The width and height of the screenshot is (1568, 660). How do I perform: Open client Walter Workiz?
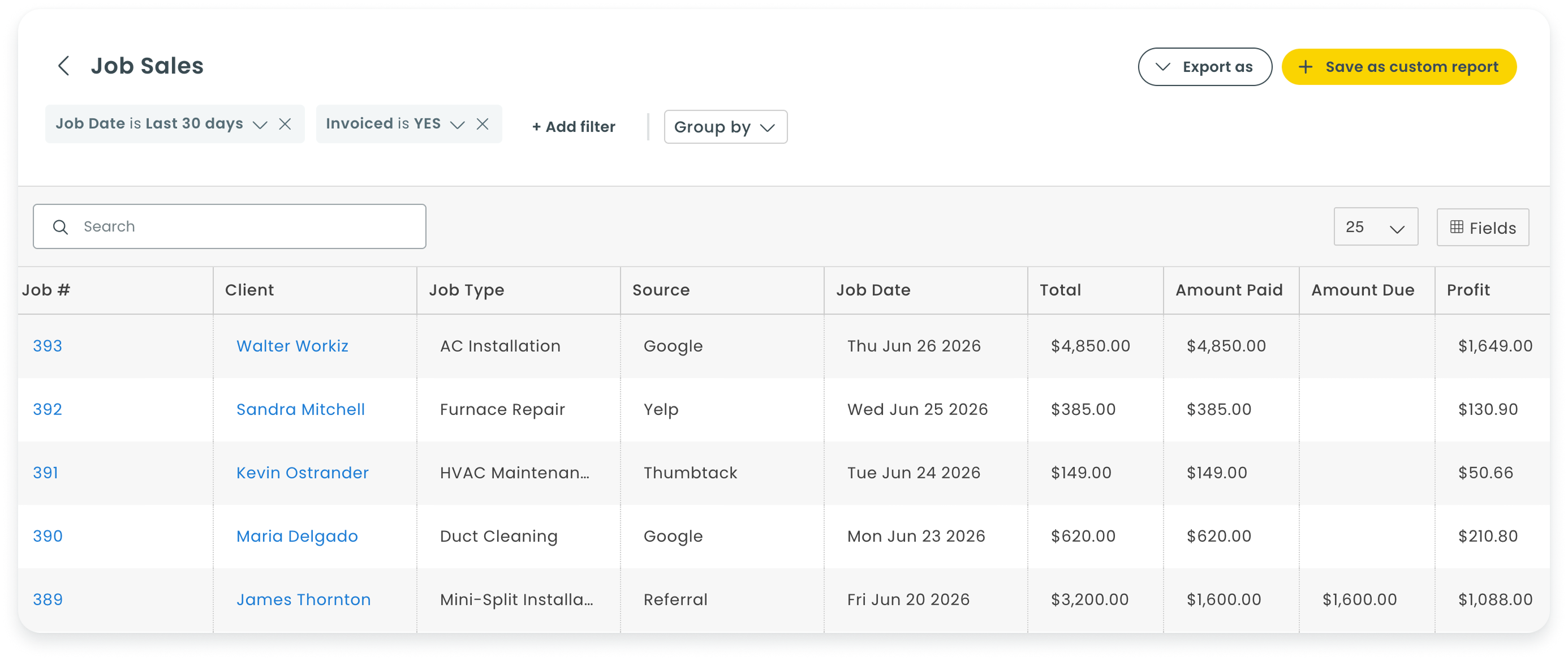292,346
